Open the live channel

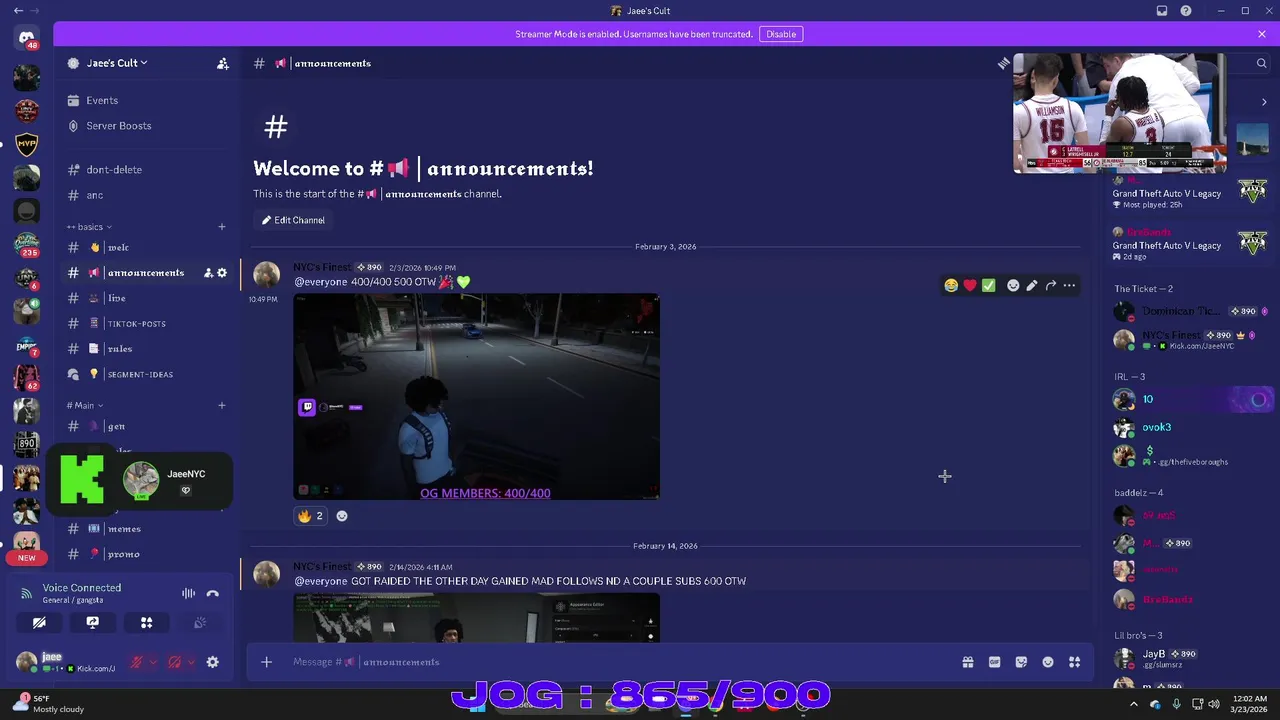[x=146, y=298]
